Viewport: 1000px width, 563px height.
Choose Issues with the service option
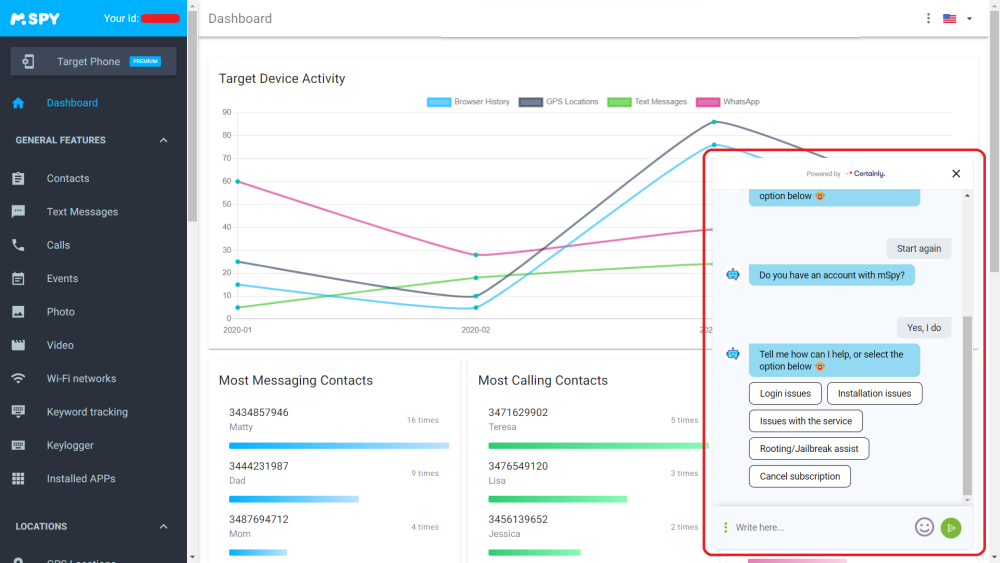805,421
